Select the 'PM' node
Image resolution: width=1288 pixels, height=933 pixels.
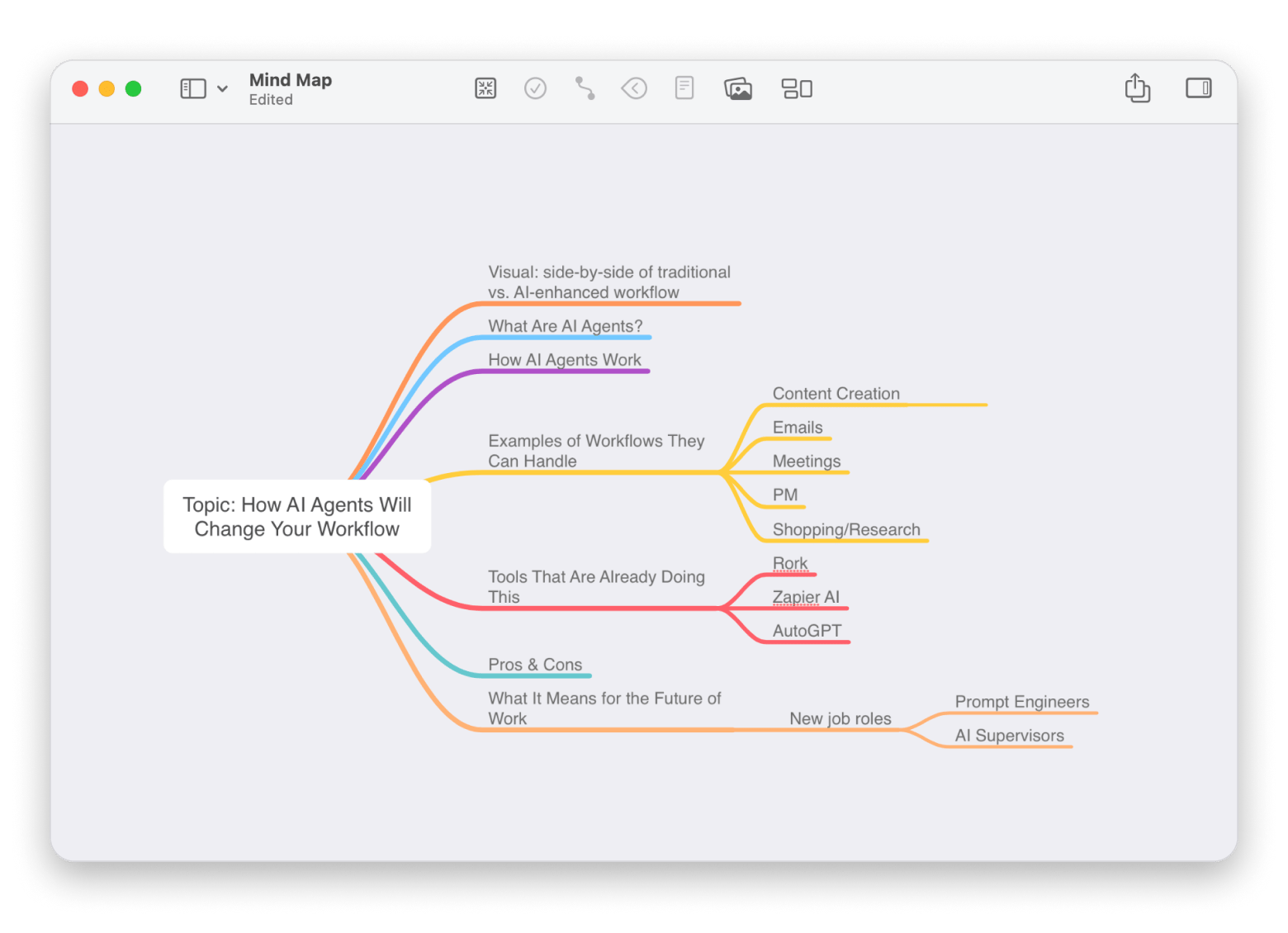pos(785,495)
